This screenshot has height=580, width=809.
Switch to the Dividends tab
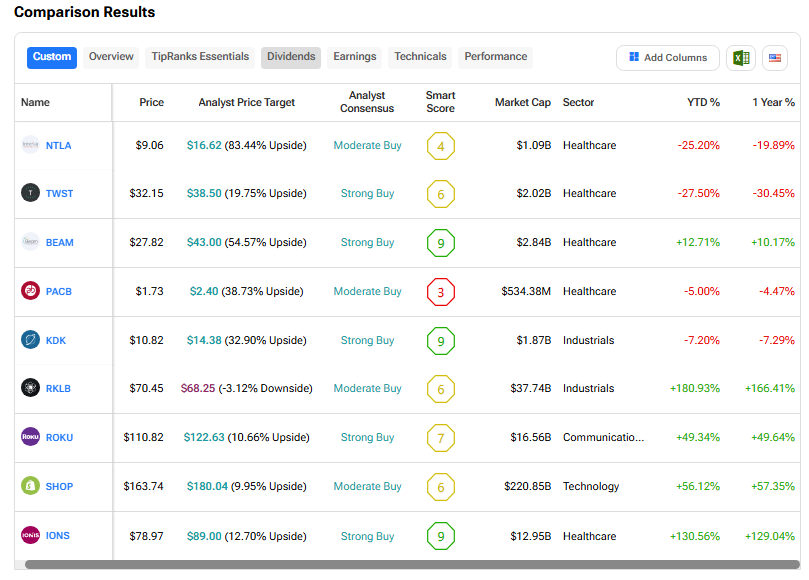tap(291, 57)
